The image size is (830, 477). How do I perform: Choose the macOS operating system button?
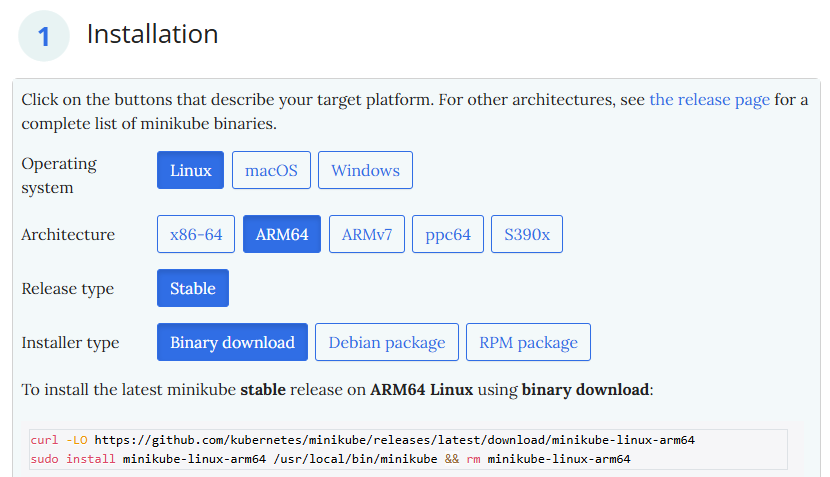coord(271,170)
